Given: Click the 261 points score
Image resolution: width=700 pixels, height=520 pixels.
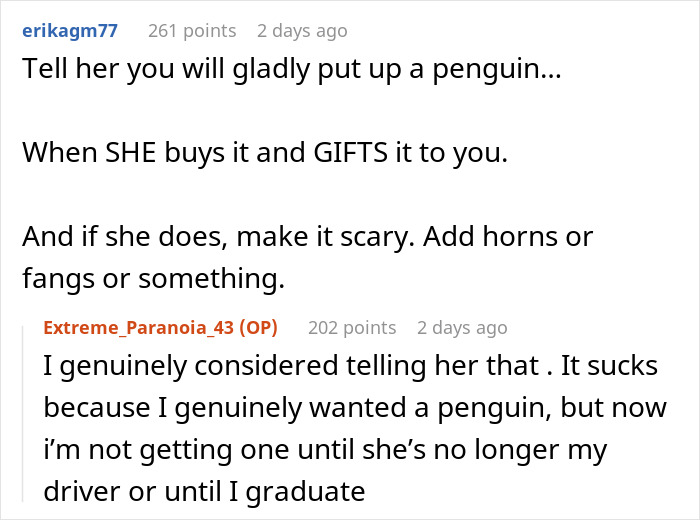Looking at the screenshot, I should click(192, 31).
